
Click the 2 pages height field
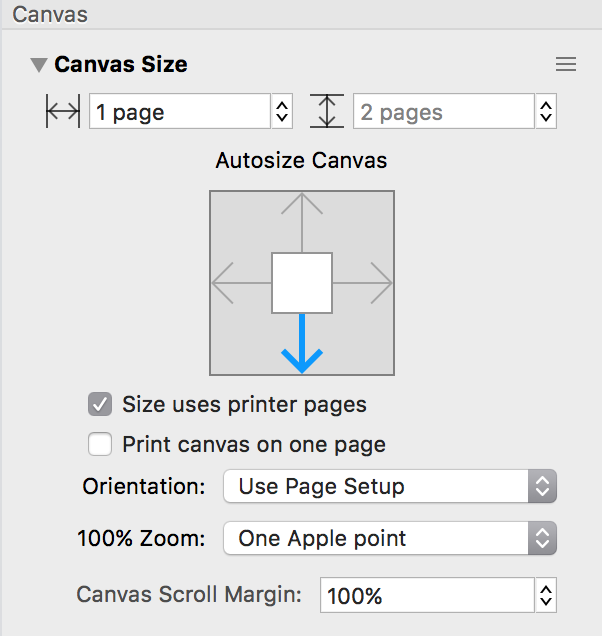pyautogui.click(x=444, y=111)
